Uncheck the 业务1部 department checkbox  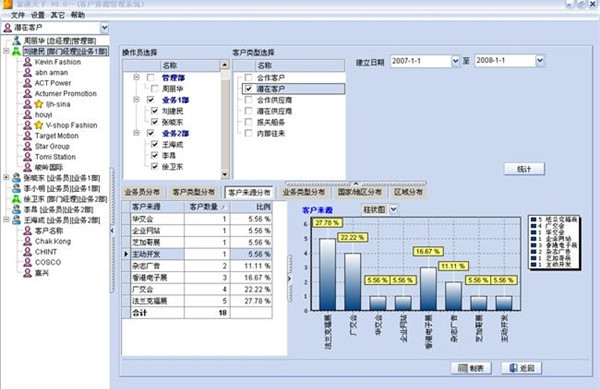(x=151, y=100)
